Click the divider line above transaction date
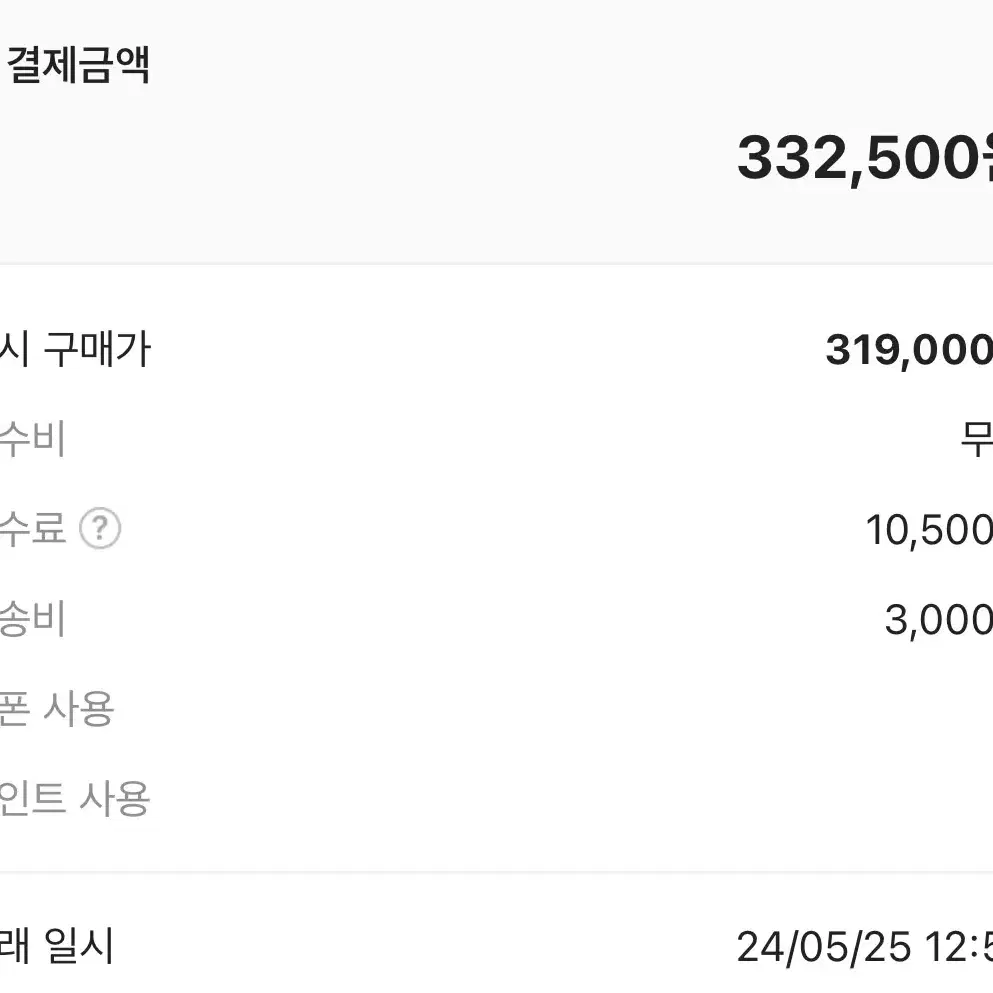The height and width of the screenshot is (993, 993). (496, 873)
